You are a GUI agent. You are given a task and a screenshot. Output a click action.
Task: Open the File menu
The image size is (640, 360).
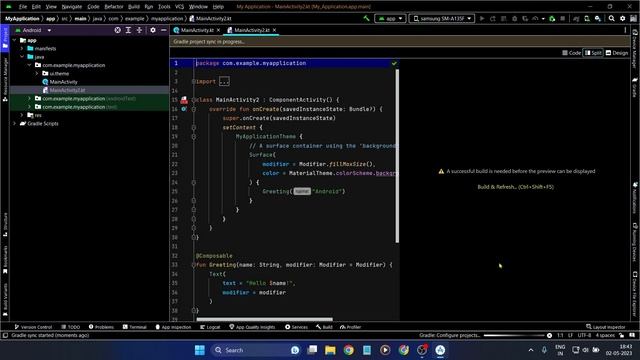click(x=23, y=7)
